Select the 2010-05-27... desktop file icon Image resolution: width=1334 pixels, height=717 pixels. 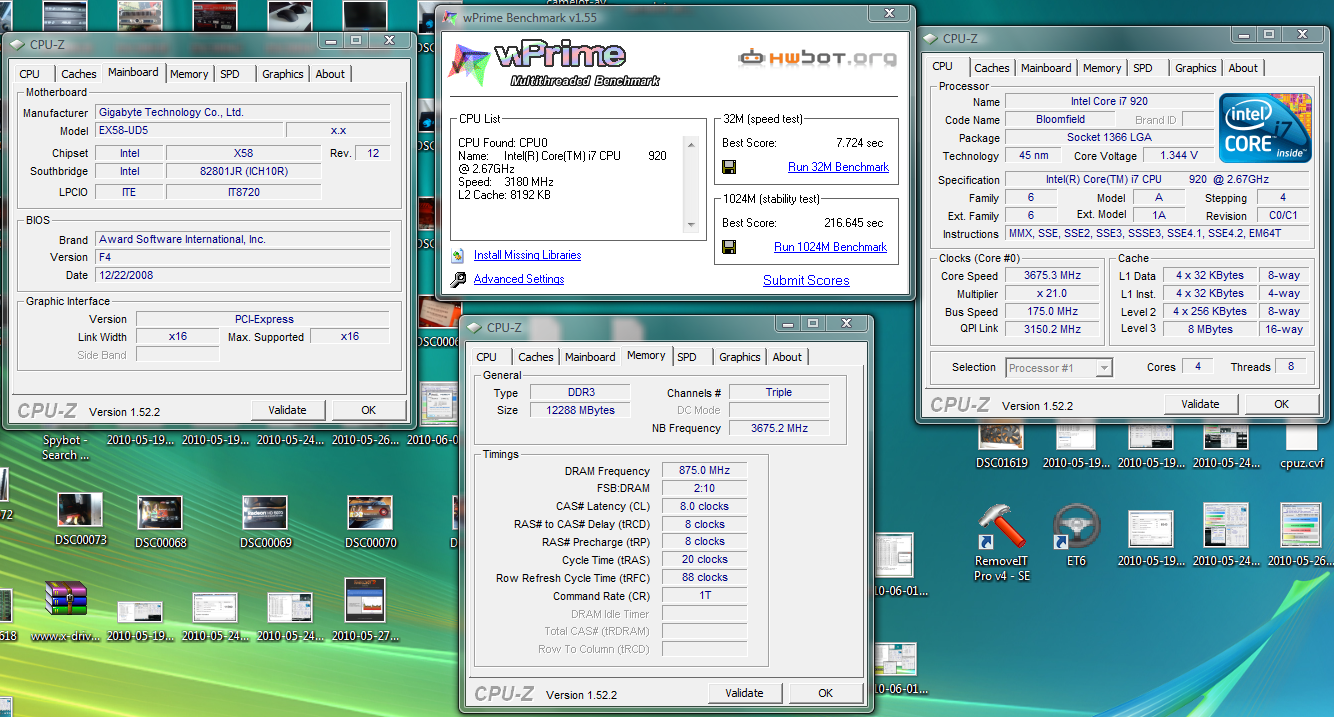(365, 610)
